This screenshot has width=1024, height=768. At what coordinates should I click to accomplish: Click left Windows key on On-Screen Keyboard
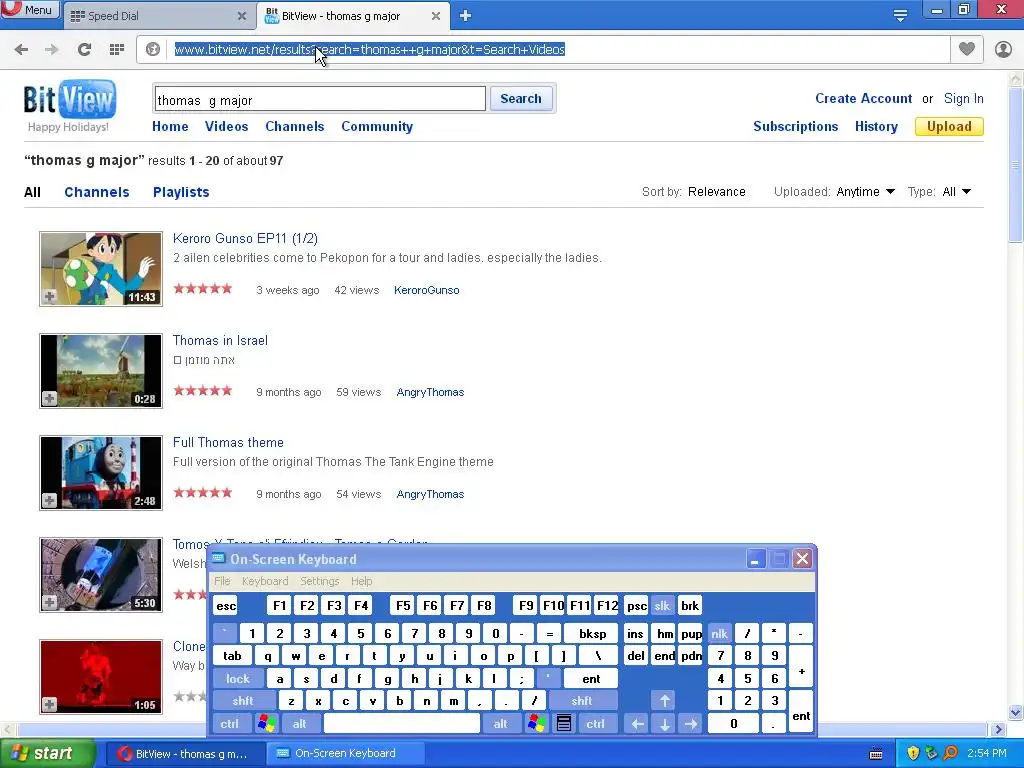266,724
